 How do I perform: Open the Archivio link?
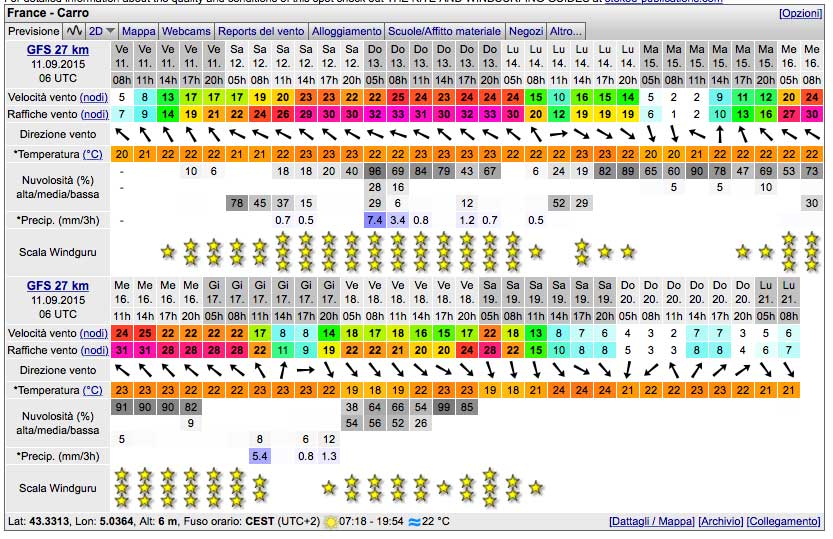pyautogui.click(x=720, y=522)
